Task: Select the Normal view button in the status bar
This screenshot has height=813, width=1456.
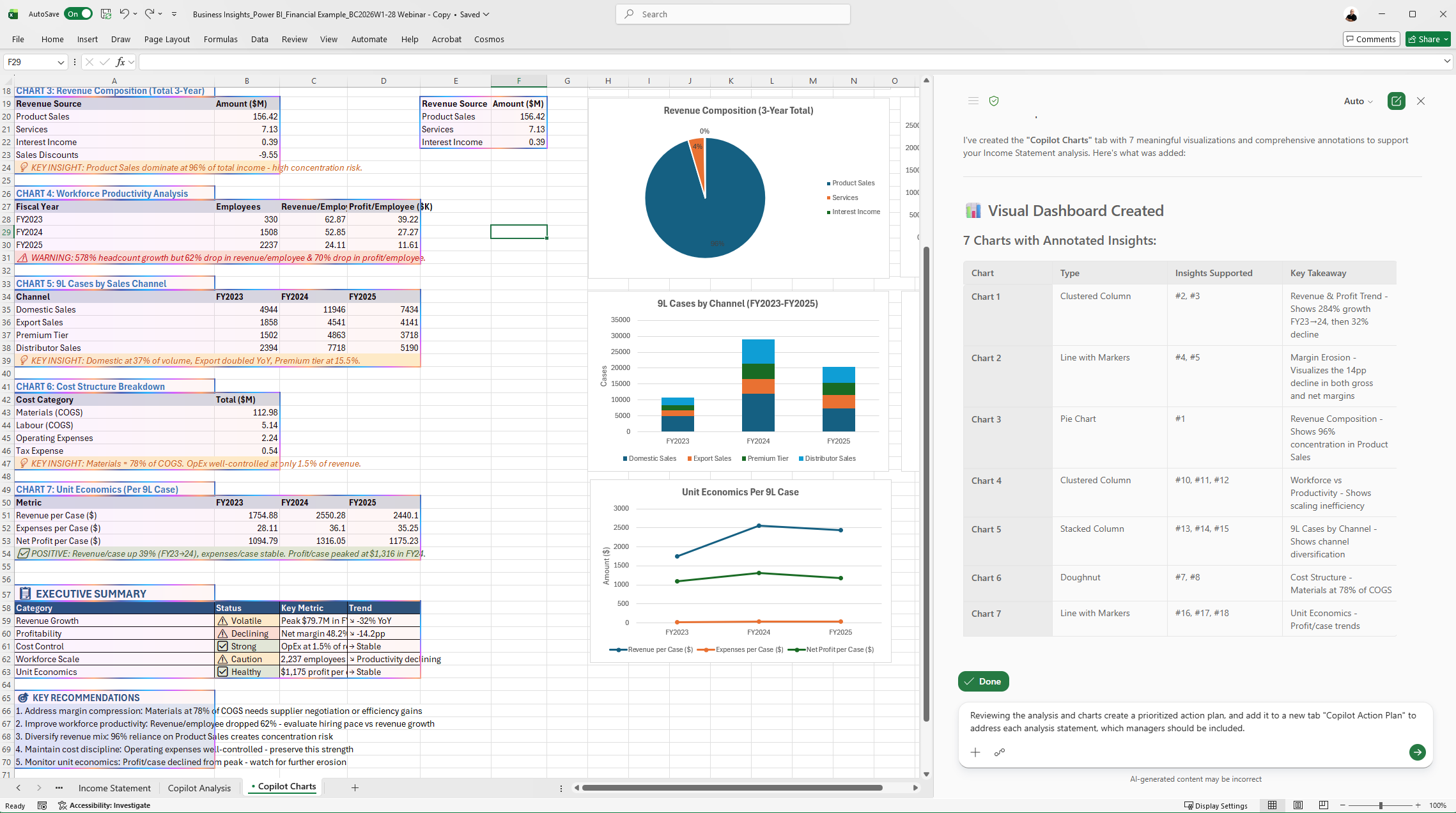Action: 1272,805
